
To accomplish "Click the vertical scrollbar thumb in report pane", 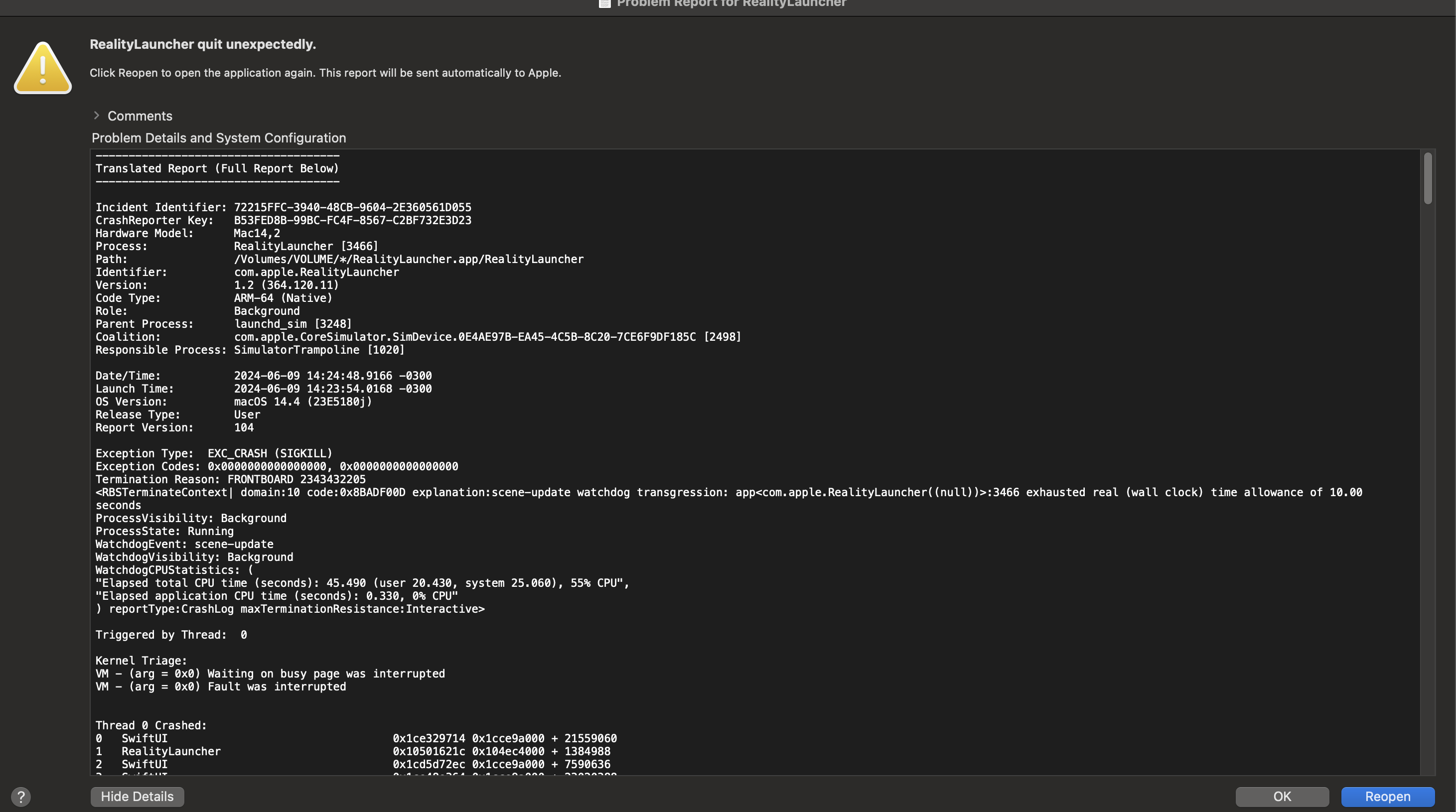I will tap(1428, 178).
